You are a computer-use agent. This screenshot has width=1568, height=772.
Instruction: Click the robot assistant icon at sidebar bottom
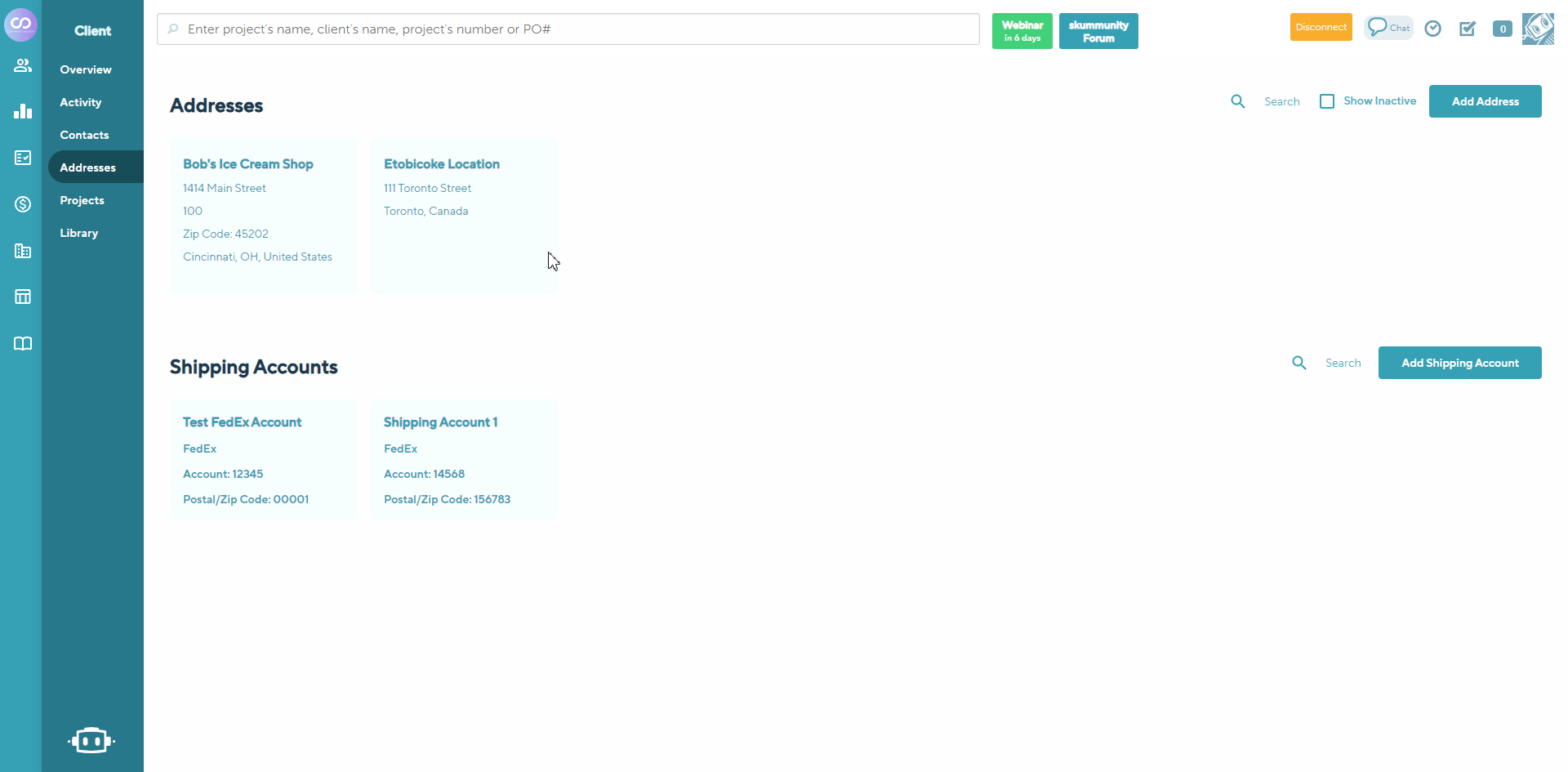tap(91, 740)
